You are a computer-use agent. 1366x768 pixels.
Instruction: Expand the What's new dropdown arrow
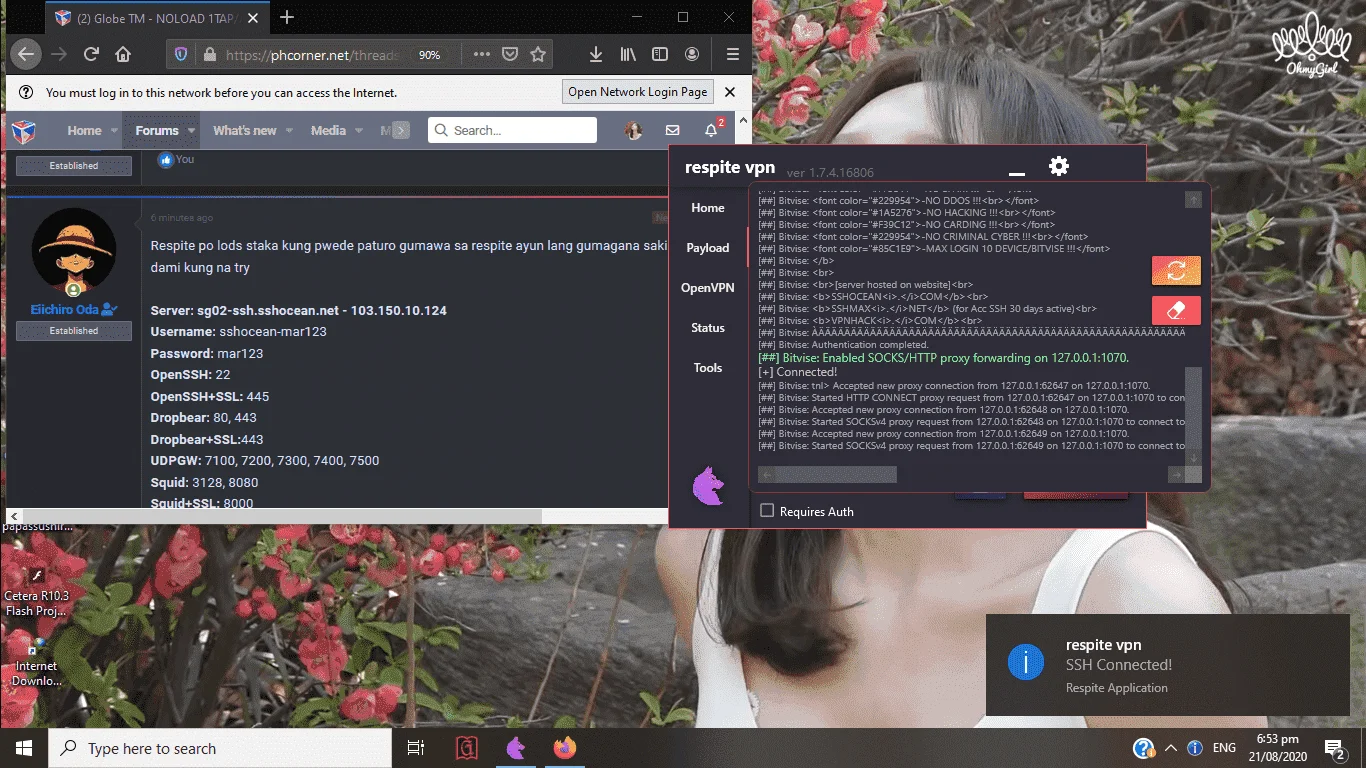(x=289, y=131)
